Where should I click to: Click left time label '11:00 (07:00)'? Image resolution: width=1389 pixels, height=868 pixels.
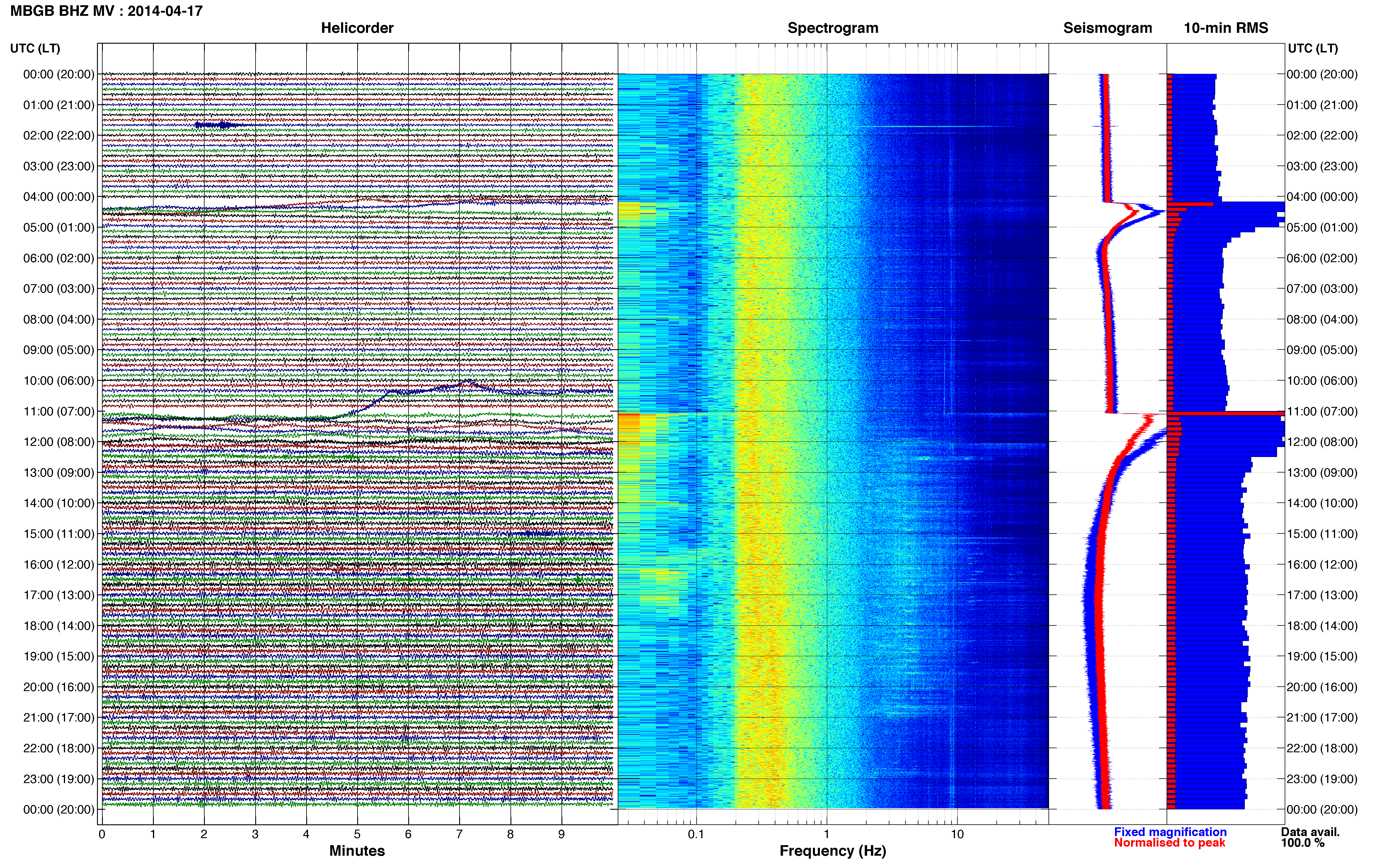(59, 412)
